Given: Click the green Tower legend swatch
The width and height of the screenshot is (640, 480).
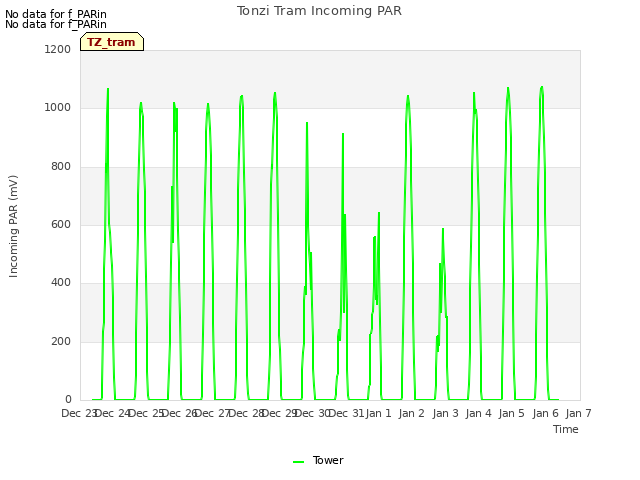Looking at the screenshot, I should click(x=298, y=462).
